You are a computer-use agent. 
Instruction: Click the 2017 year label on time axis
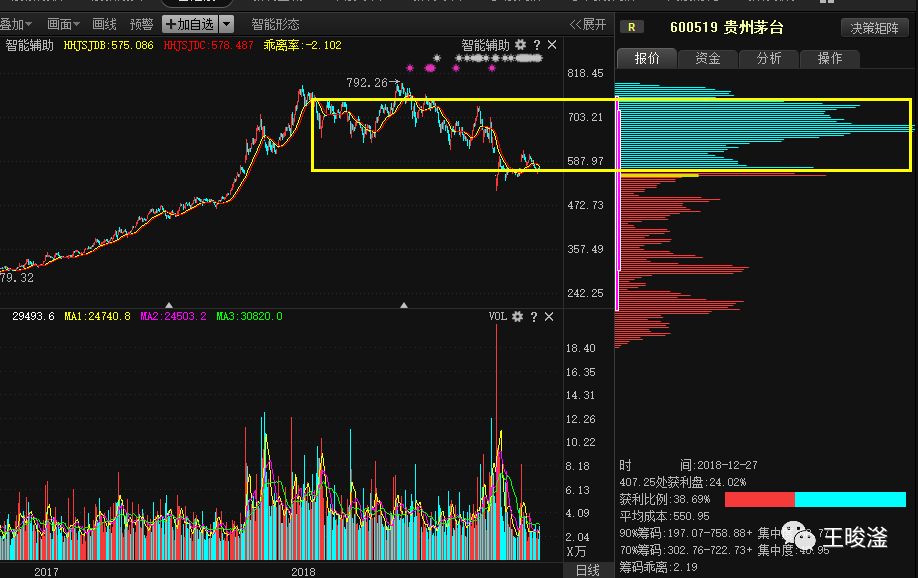point(46,572)
